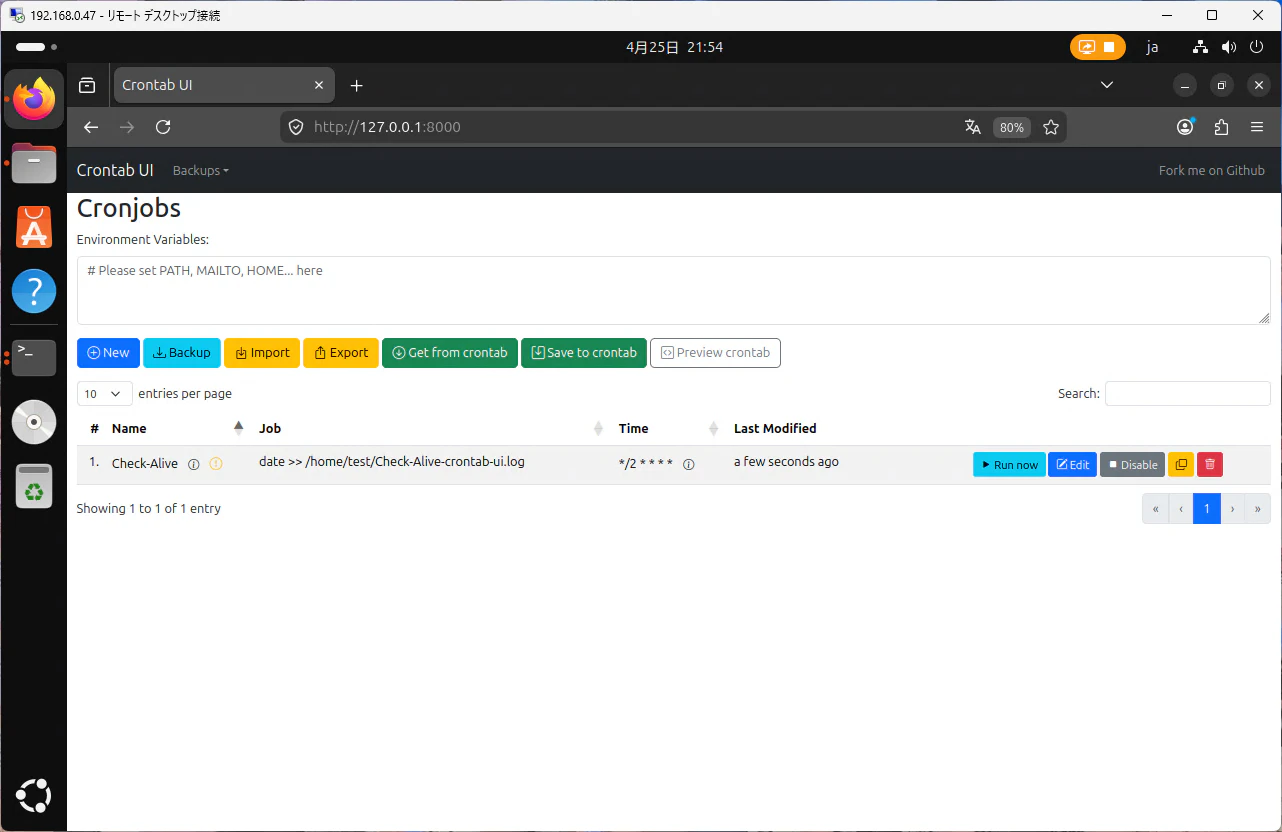The height and width of the screenshot is (832, 1282).
Task: Click Get from crontab button
Action: click(x=450, y=353)
